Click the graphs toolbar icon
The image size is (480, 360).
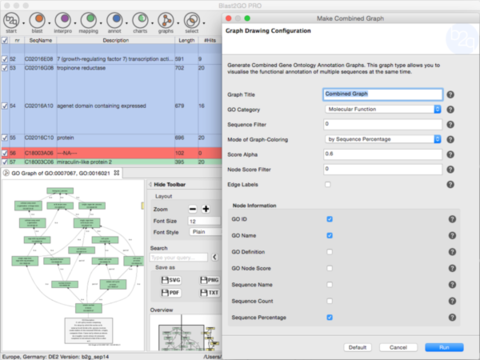tap(166, 21)
